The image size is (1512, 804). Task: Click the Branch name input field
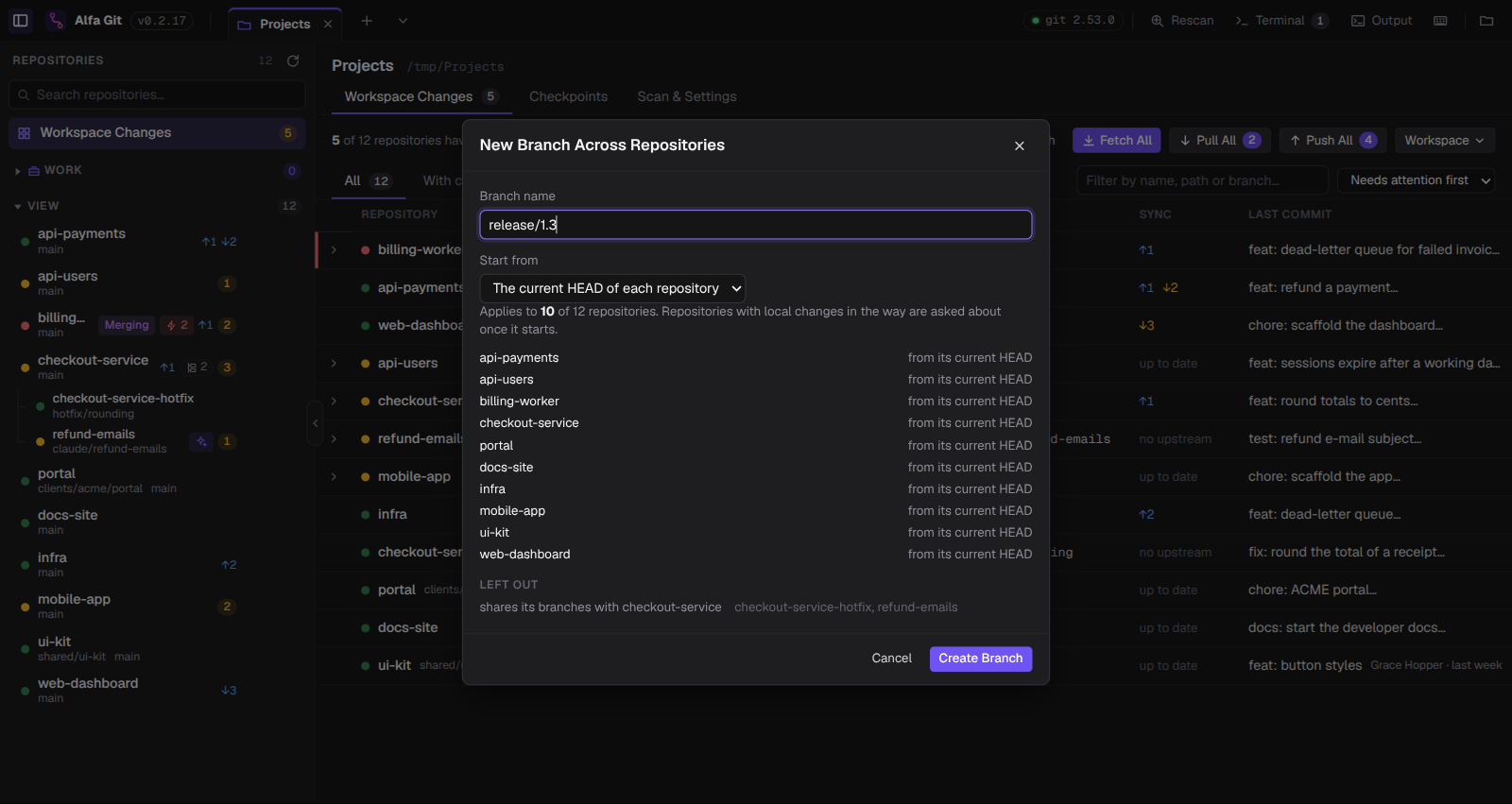(756, 225)
